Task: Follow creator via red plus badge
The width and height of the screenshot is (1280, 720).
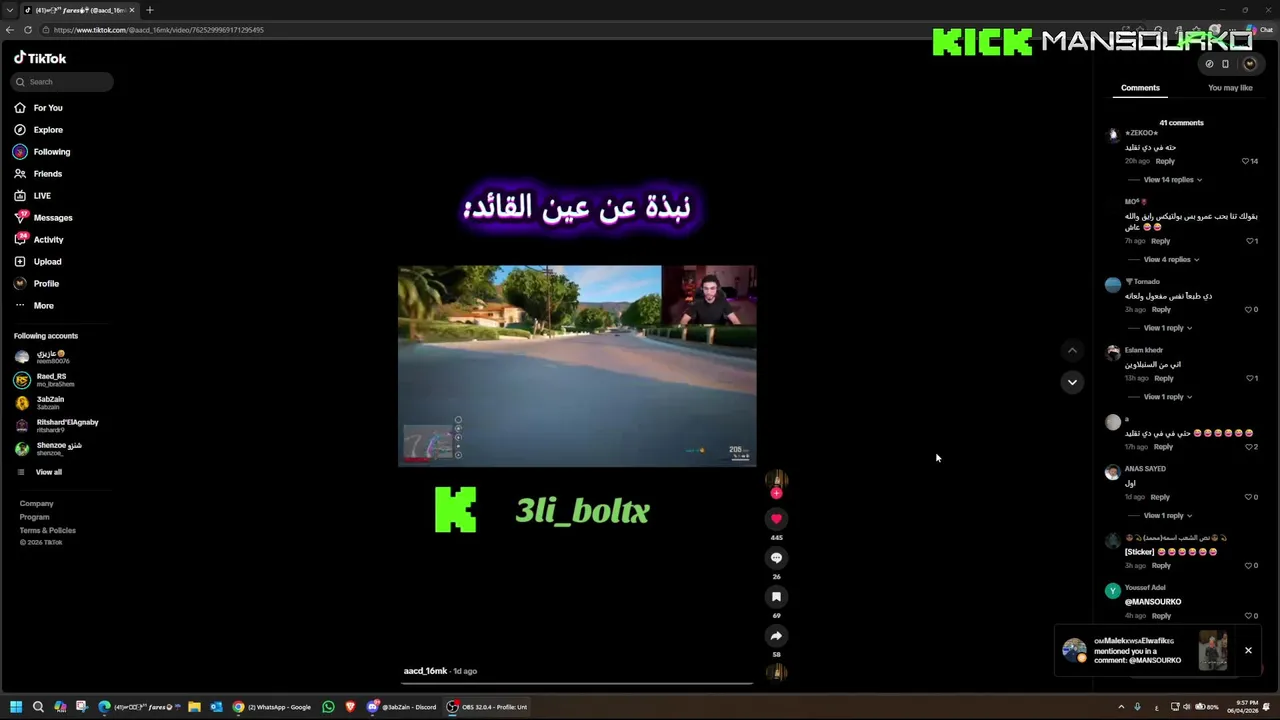Action: pyautogui.click(x=776, y=493)
